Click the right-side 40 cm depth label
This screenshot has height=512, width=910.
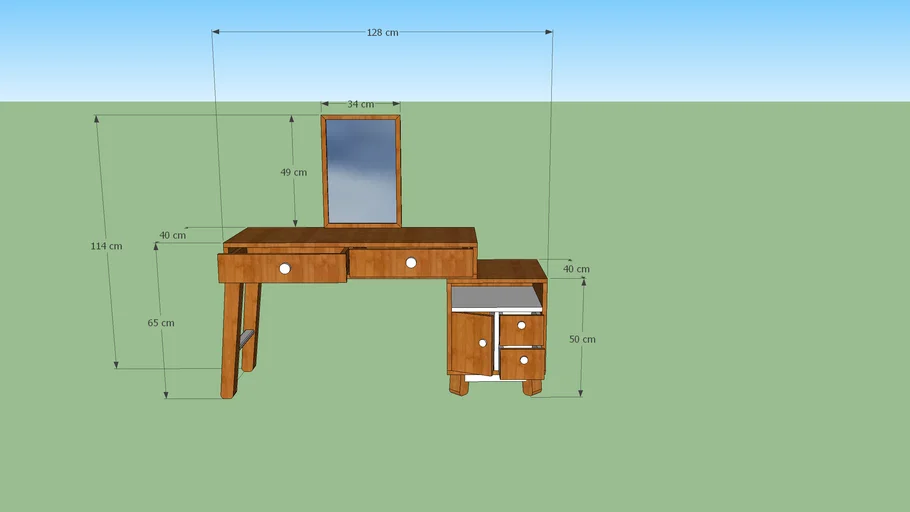(576, 269)
